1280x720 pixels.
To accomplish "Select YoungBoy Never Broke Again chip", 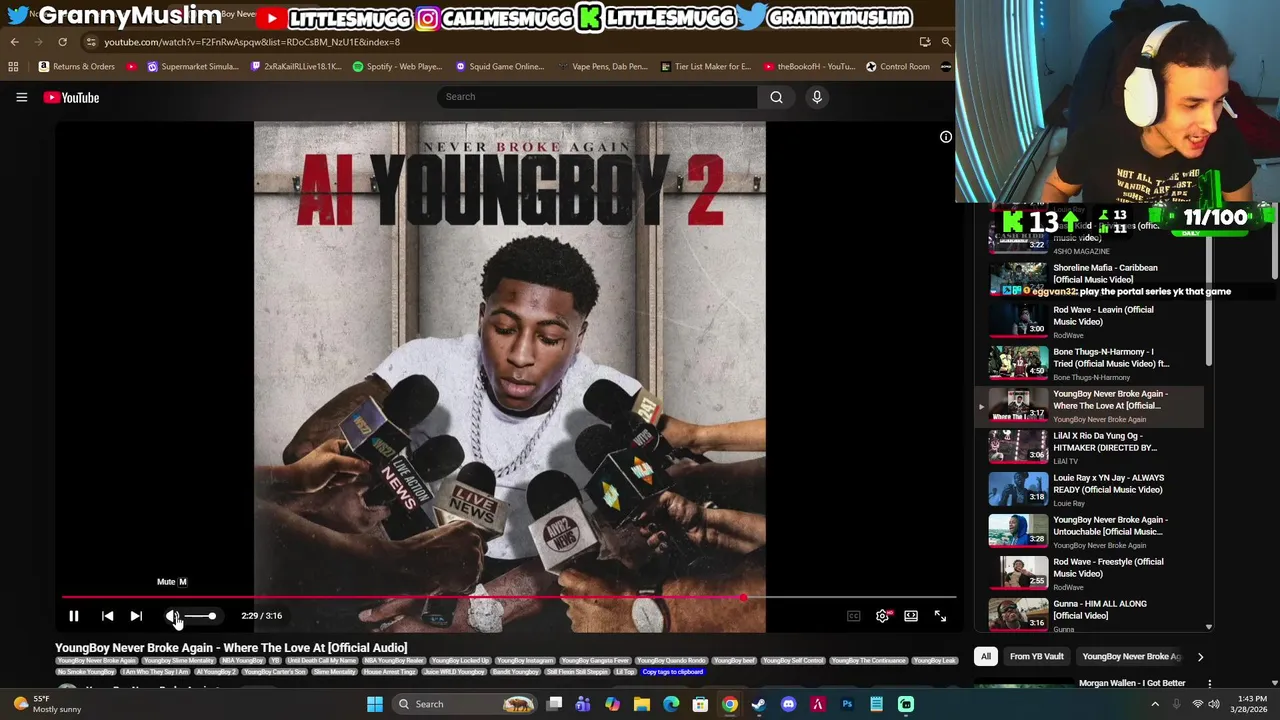I will 1131,657.
